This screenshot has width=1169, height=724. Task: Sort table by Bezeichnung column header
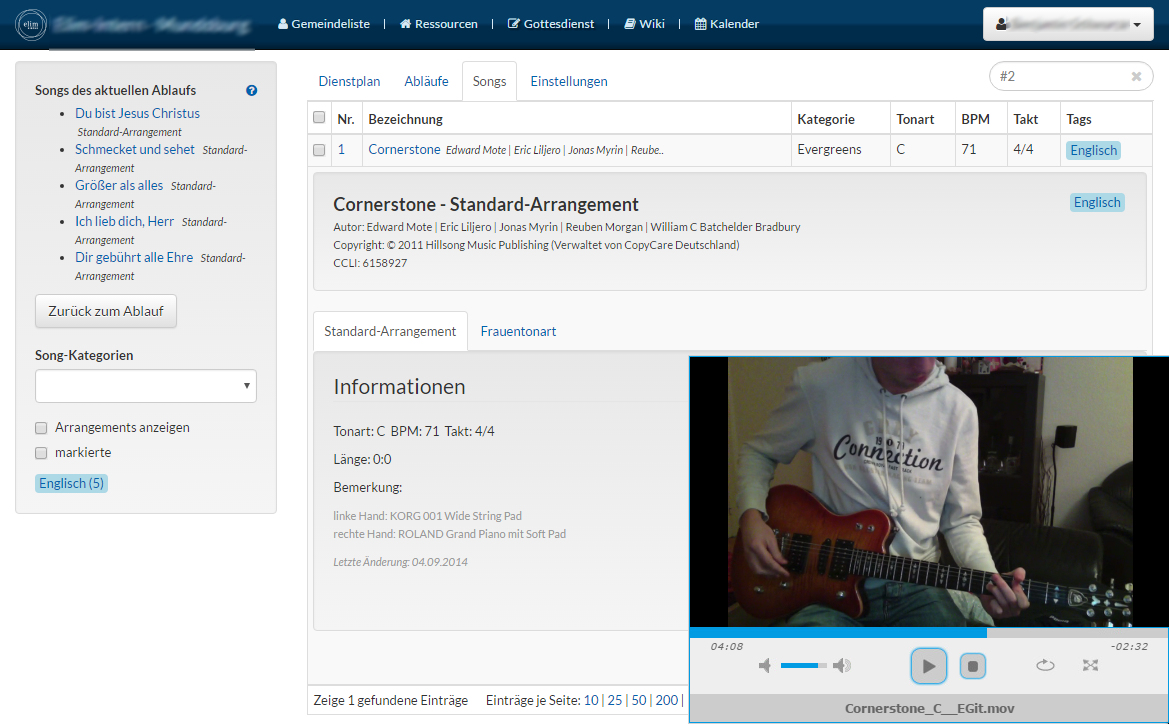(x=406, y=119)
